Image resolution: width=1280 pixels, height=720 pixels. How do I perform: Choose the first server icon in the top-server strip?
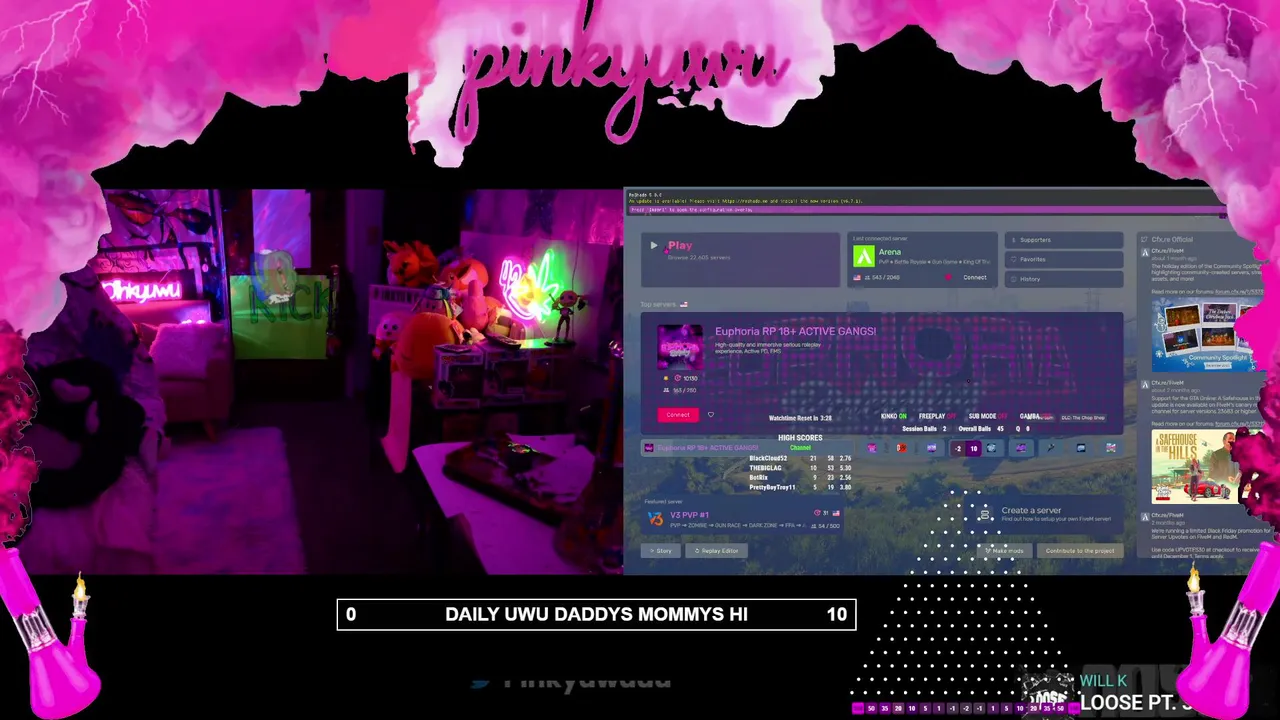click(871, 448)
